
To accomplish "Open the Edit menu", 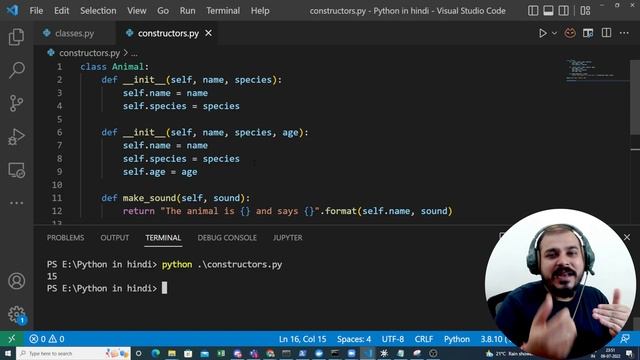I will tap(62, 11).
